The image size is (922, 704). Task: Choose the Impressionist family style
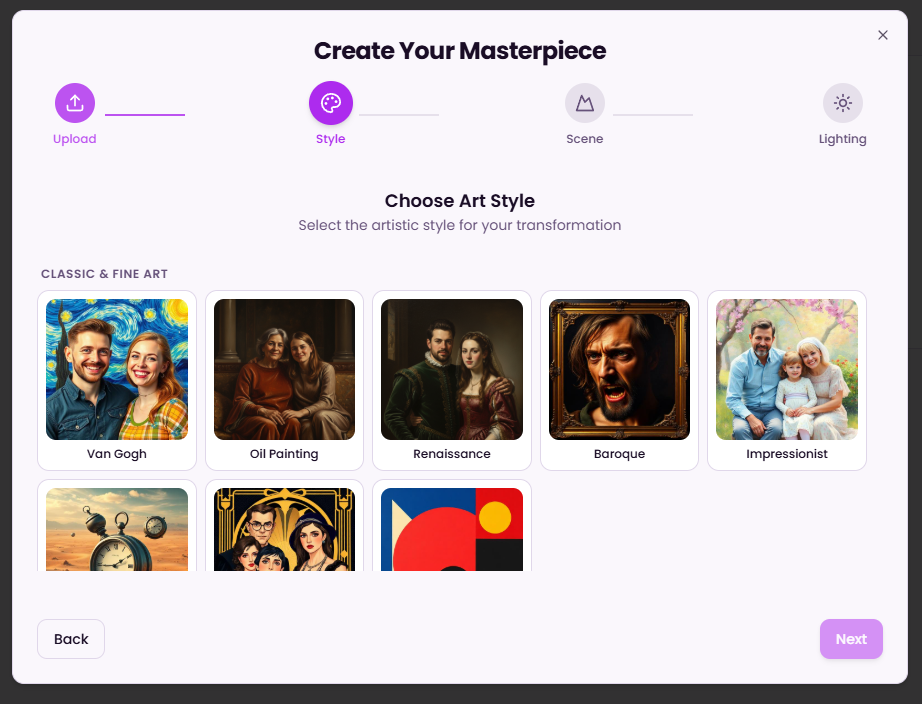tap(787, 370)
